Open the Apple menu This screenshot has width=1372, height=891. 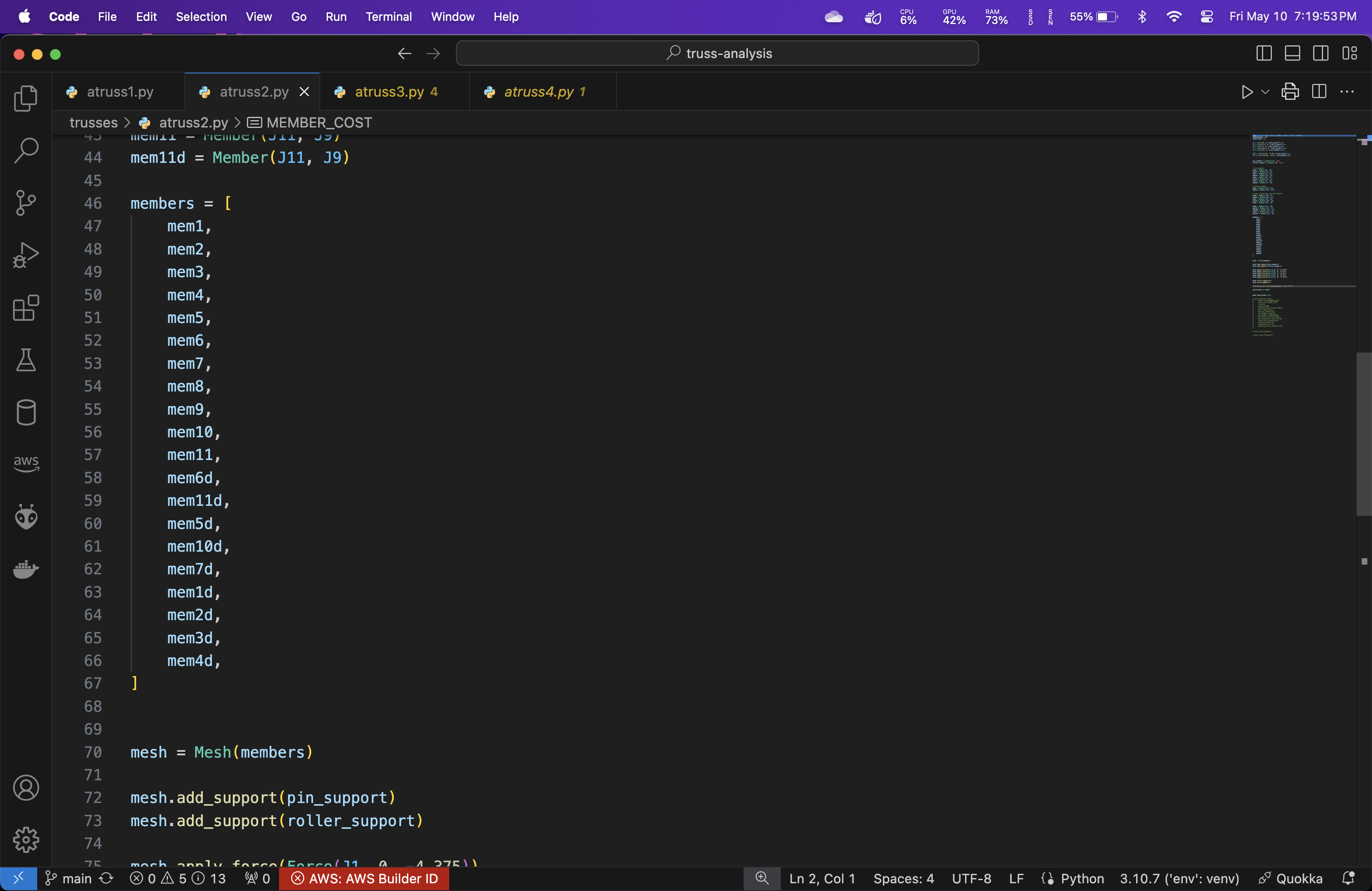24,17
